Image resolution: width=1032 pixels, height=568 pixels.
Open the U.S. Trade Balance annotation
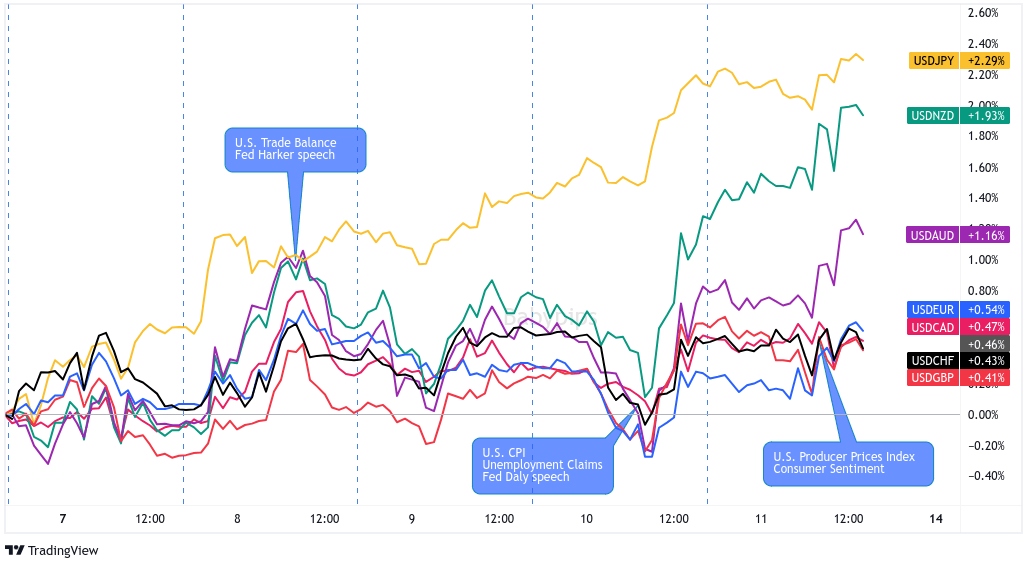click(294, 149)
